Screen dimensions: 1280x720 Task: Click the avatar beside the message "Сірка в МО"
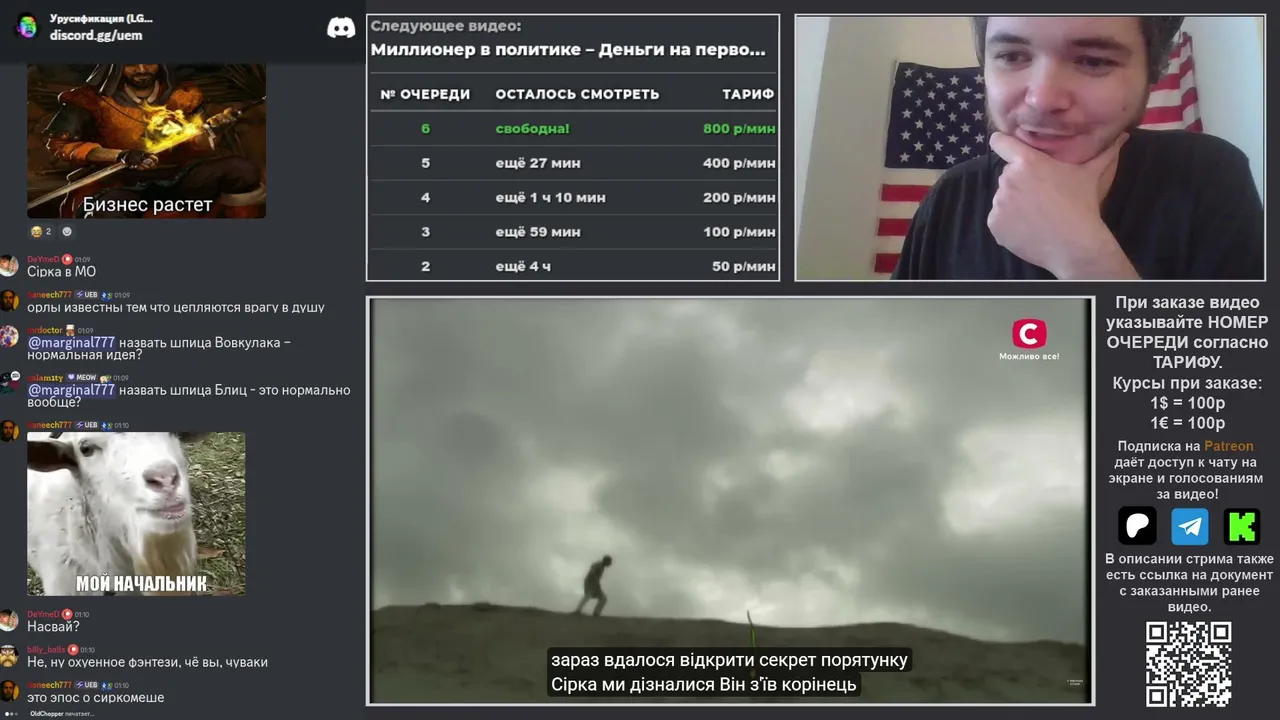pos(9,266)
